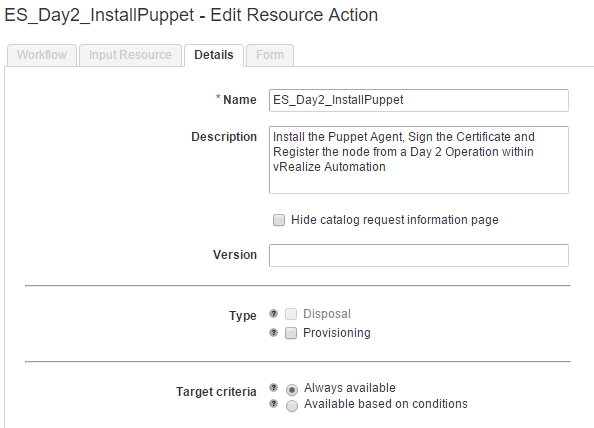This screenshot has width=594, height=428.
Task: Click help icon next to Always available
Action: click(x=273, y=387)
